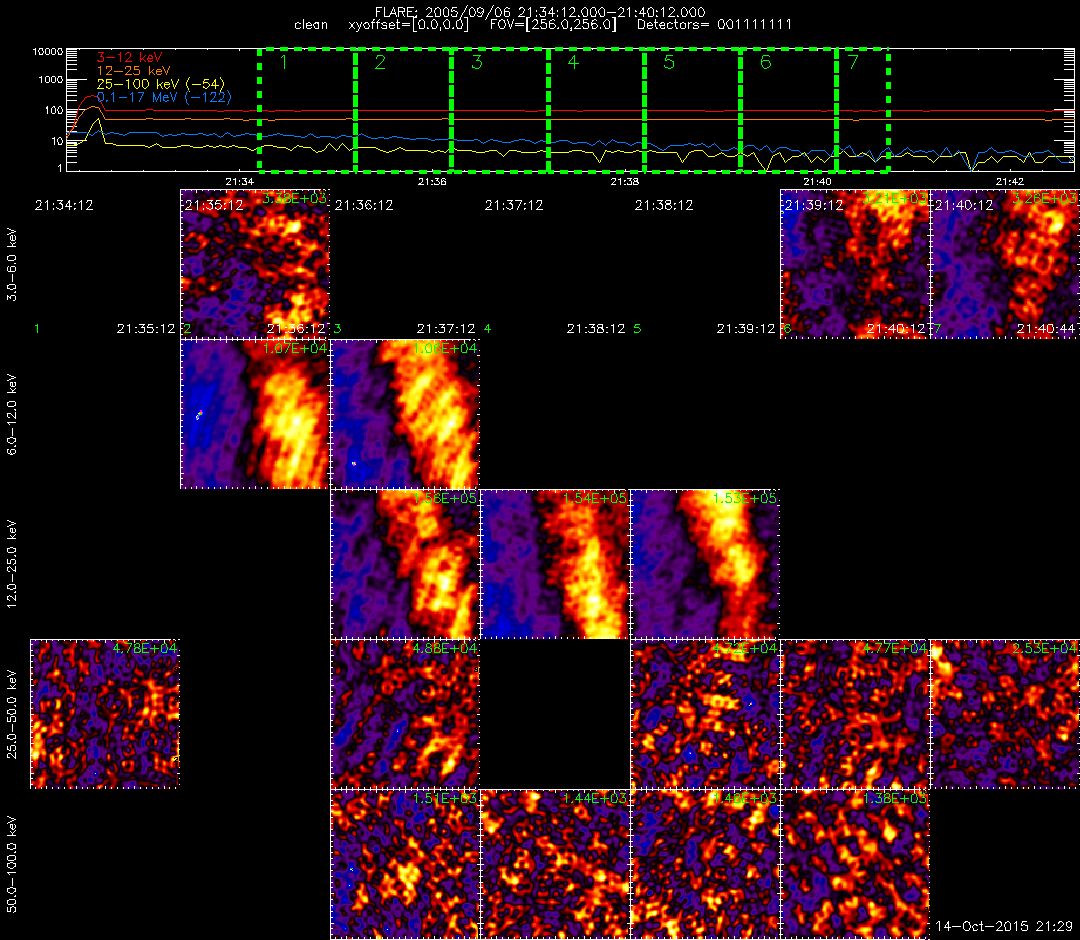This screenshot has height=940, width=1080.
Task: Open the 1.48E+03 image in the 50.0-100.0 keV row
Action: click(705, 864)
